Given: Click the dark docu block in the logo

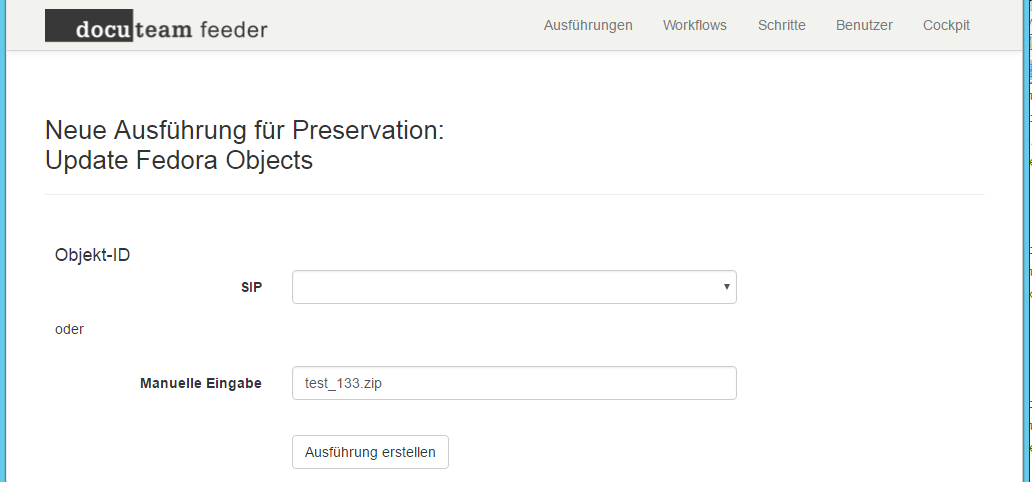Looking at the screenshot, I should pyautogui.click(x=89, y=26).
